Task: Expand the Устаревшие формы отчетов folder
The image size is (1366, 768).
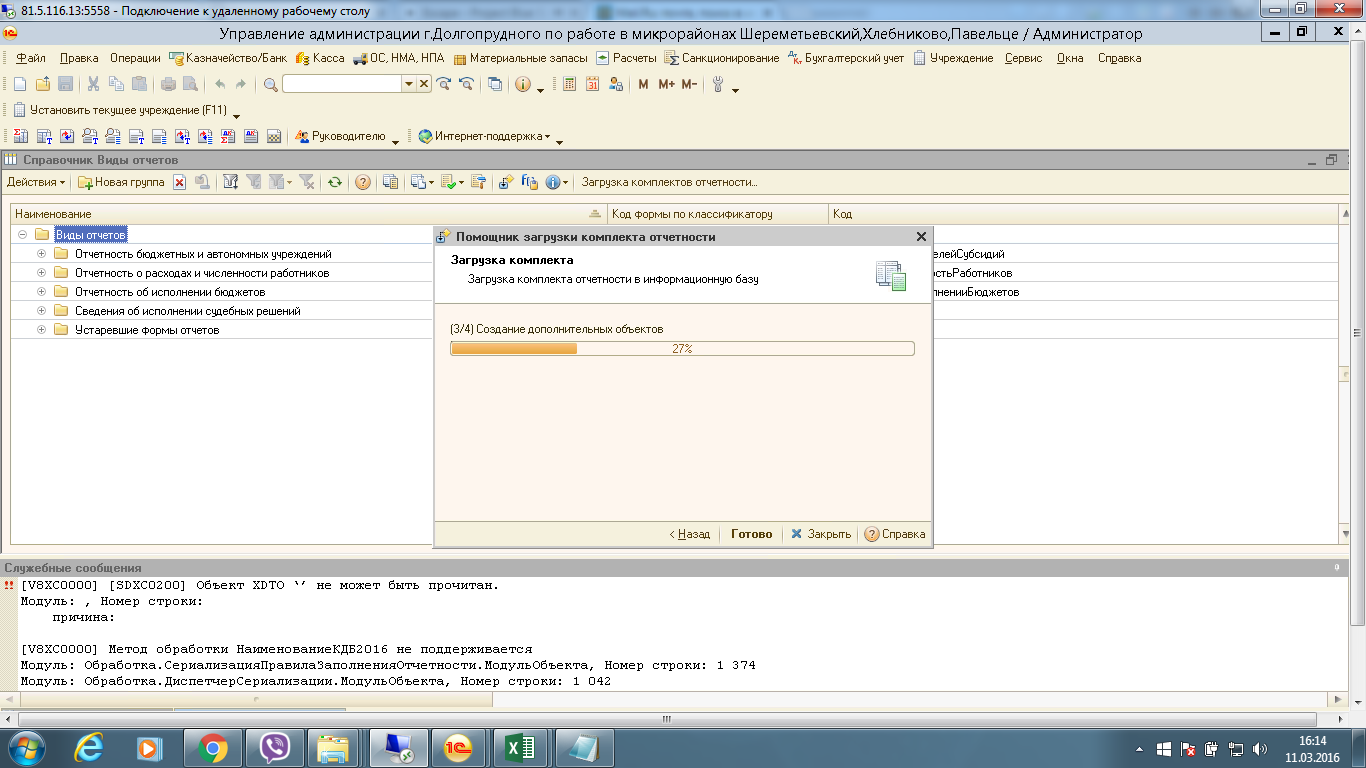Action: click(x=41, y=330)
